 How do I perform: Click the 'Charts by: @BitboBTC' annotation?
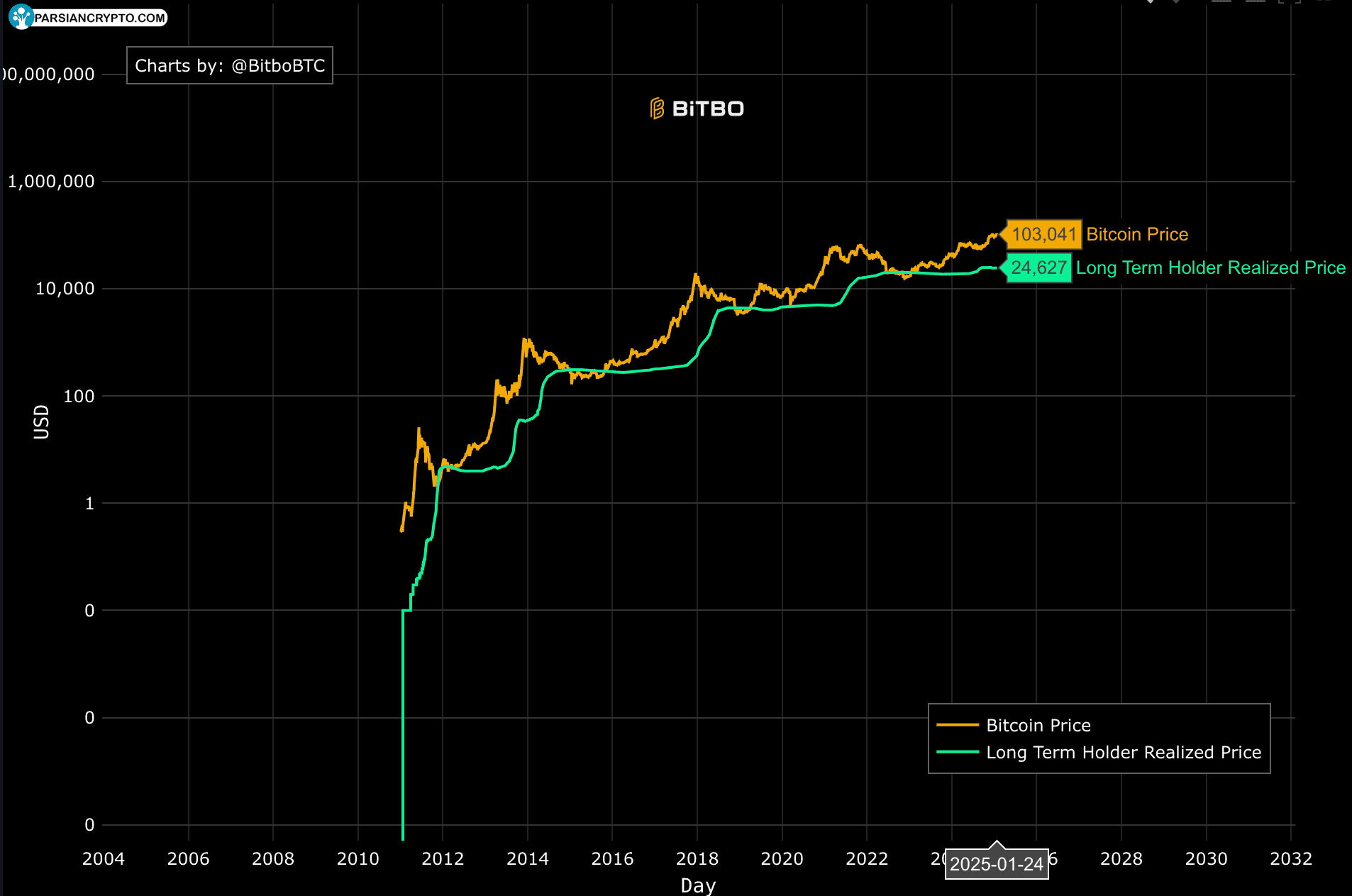(x=230, y=65)
